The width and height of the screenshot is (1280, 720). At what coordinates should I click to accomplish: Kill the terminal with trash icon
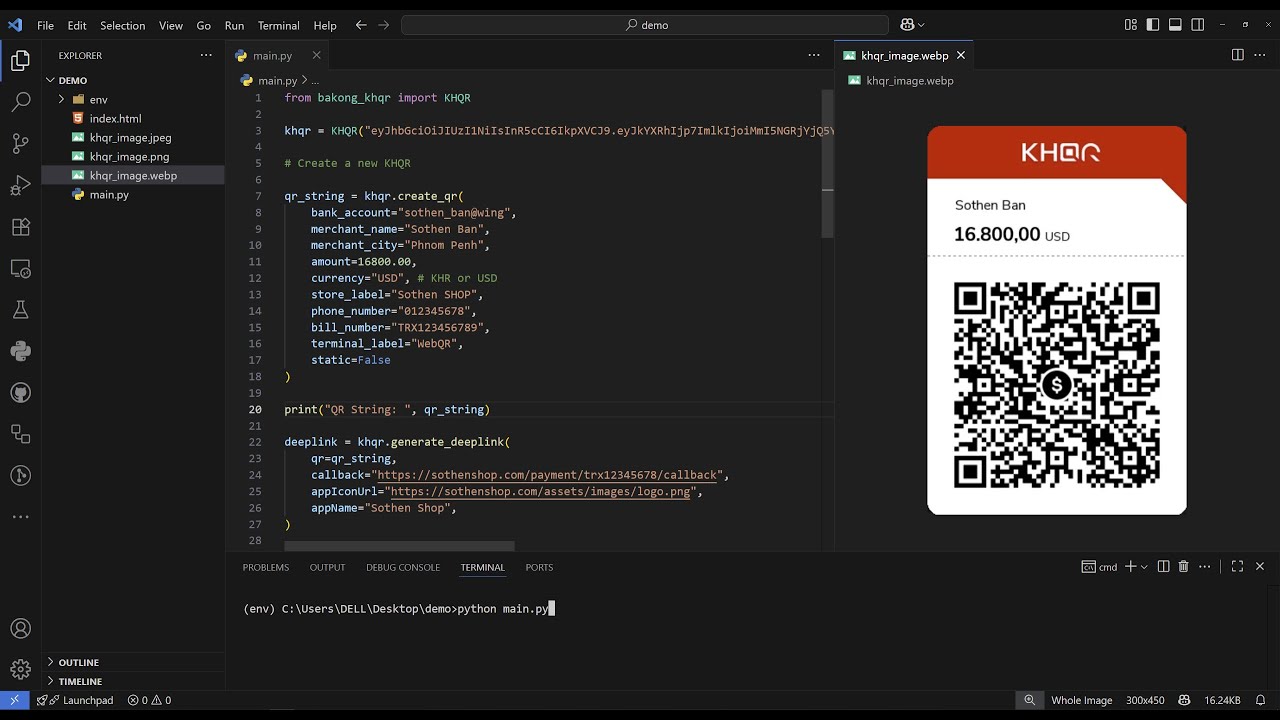tap(1183, 566)
